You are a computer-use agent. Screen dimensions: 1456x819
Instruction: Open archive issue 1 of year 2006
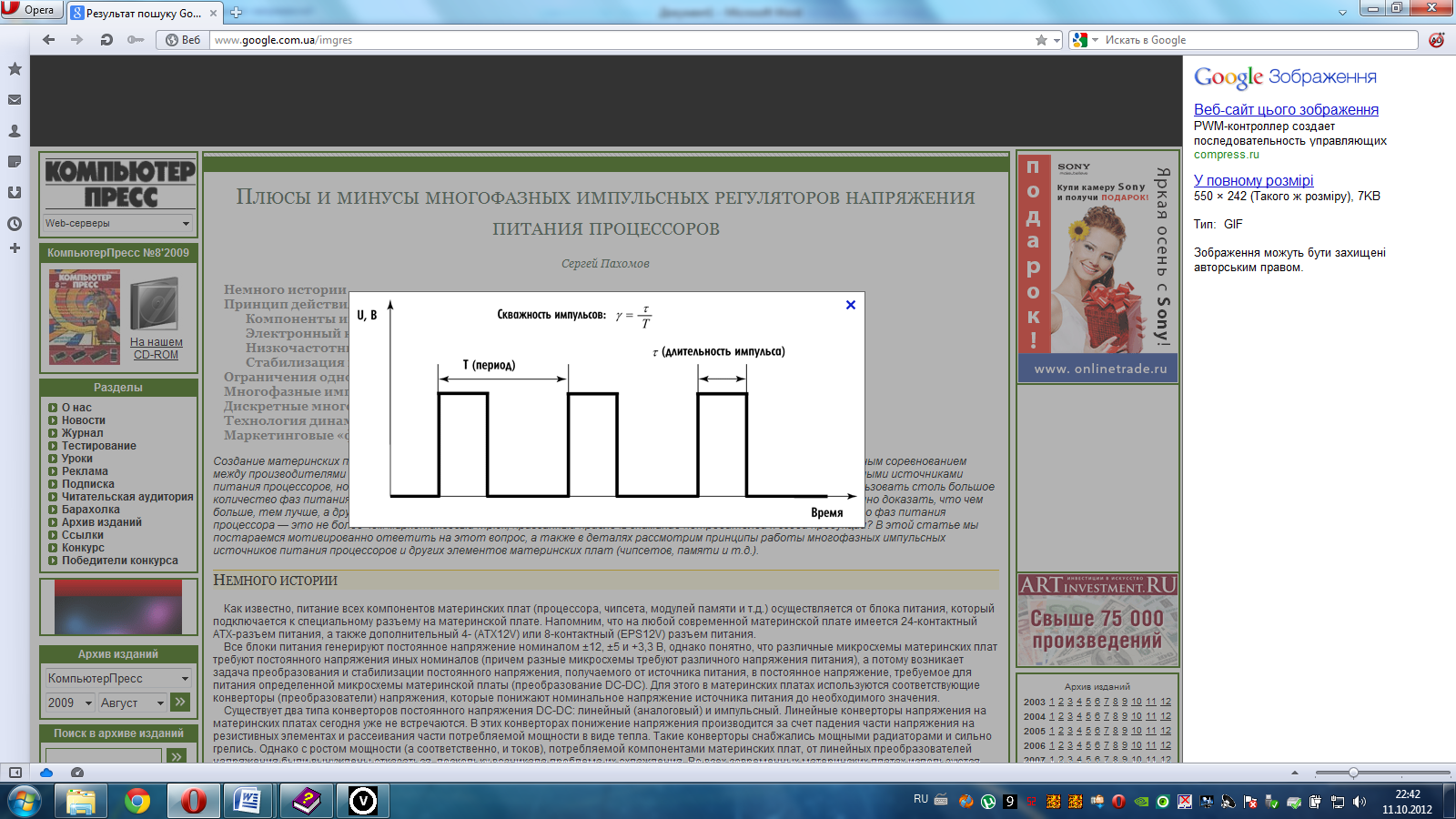point(1052,745)
